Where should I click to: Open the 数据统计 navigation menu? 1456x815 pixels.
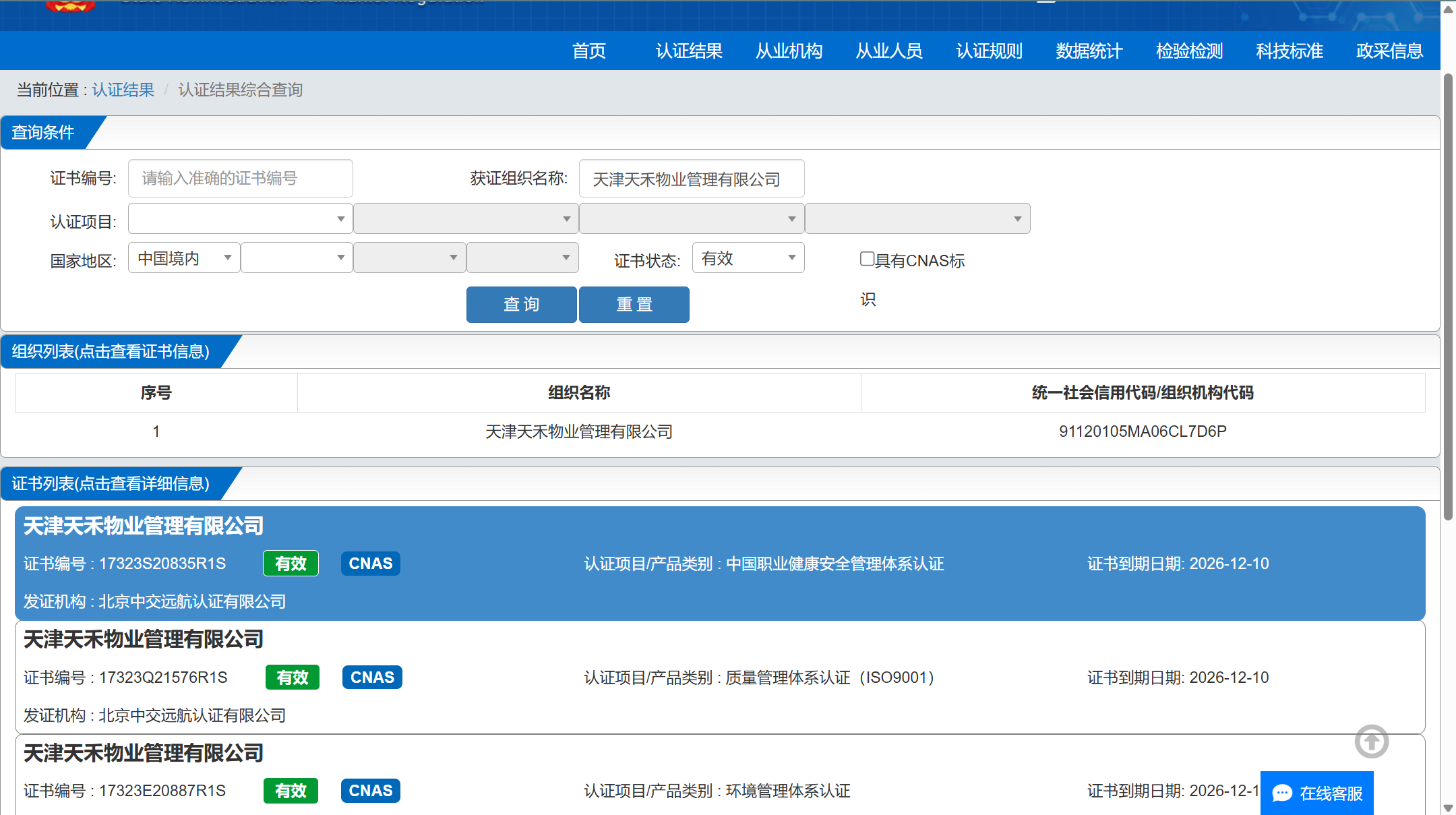click(x=1089, y=51)
